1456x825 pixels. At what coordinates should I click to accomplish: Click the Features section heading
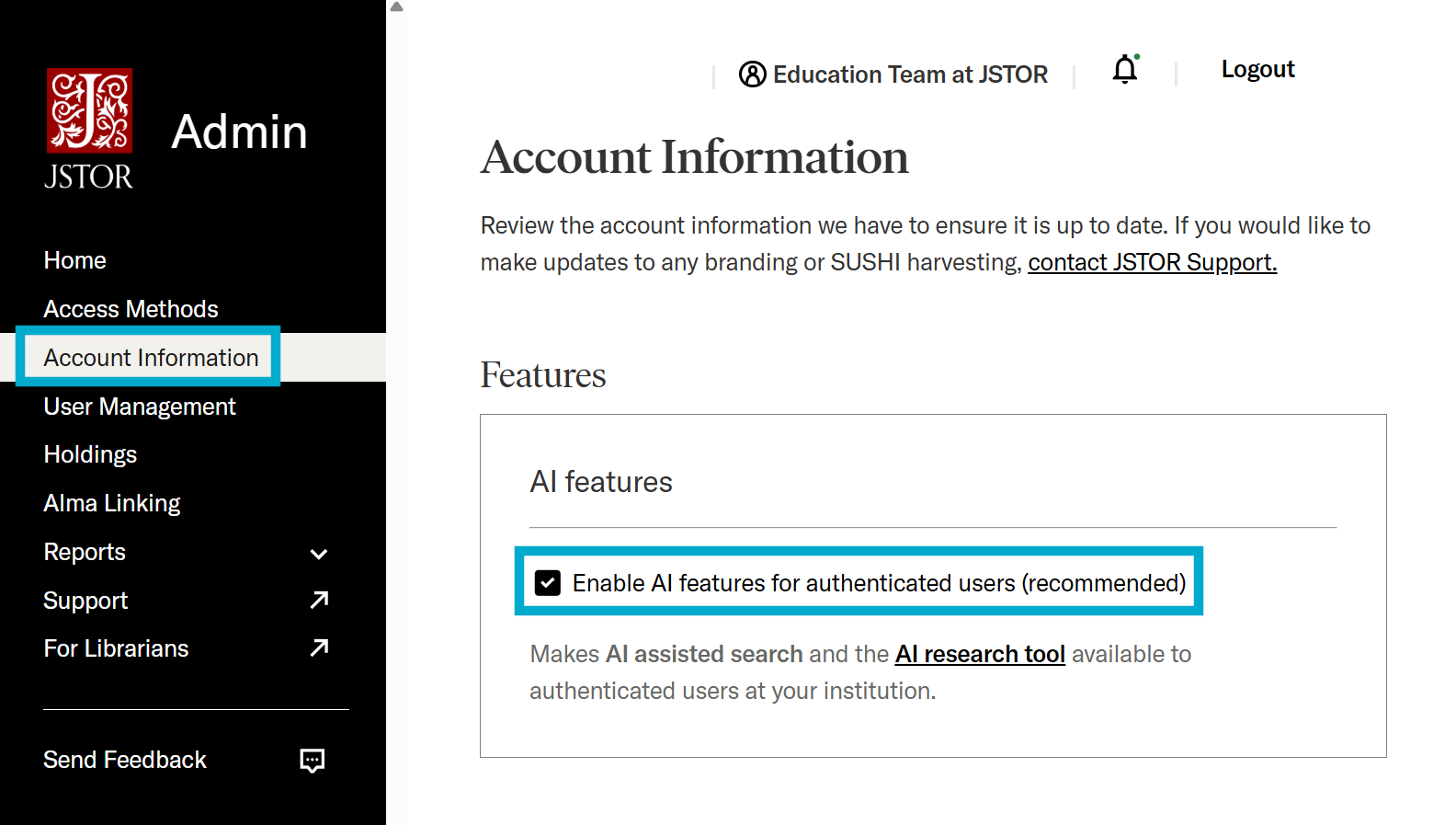click(543, 375)
